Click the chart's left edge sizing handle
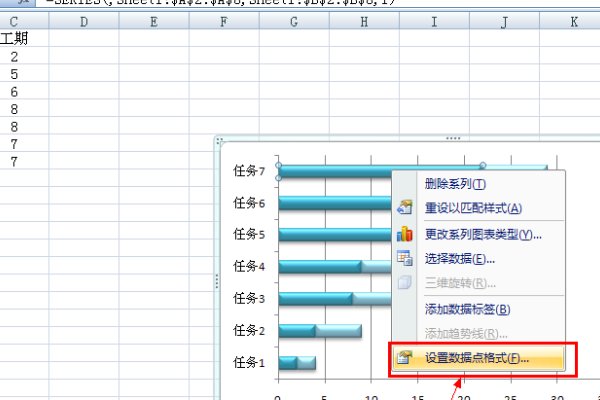Viewport: 600px width, 400px height. 217,281
